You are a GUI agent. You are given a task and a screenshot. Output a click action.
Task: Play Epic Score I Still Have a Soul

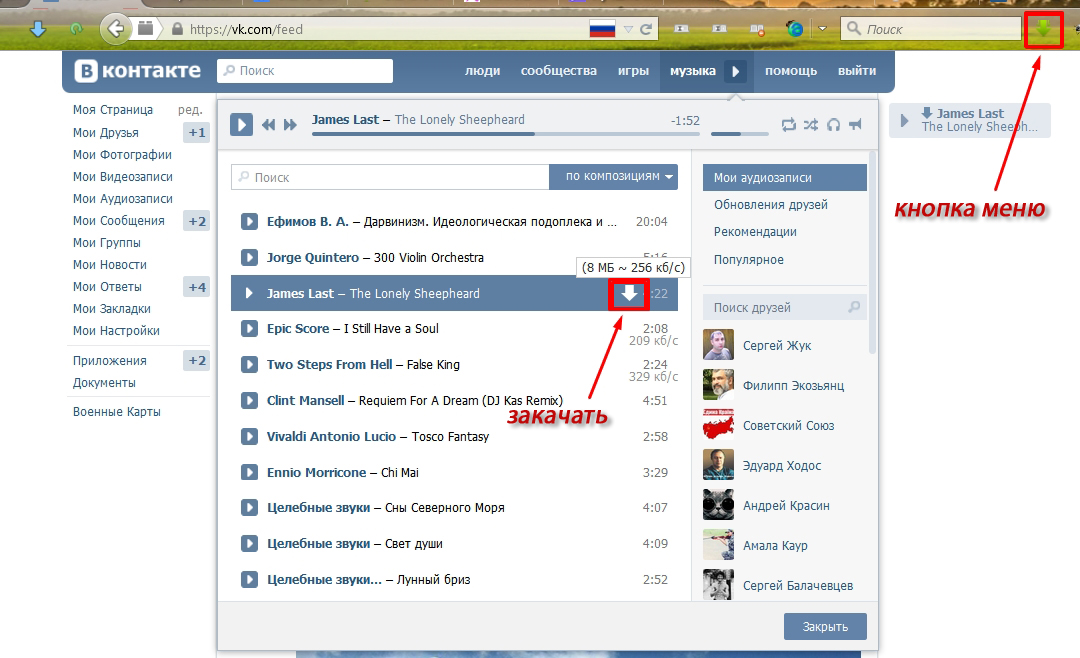tap(249, 329)
